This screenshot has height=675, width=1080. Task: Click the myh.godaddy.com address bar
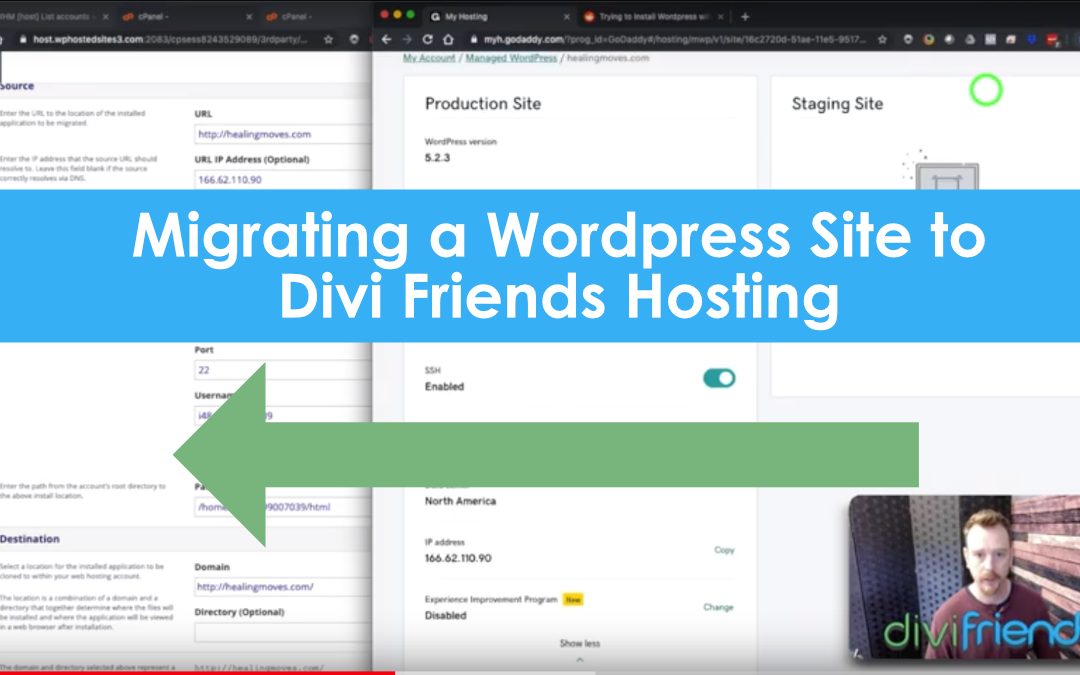pyautogui.click(x=675, y=40)
